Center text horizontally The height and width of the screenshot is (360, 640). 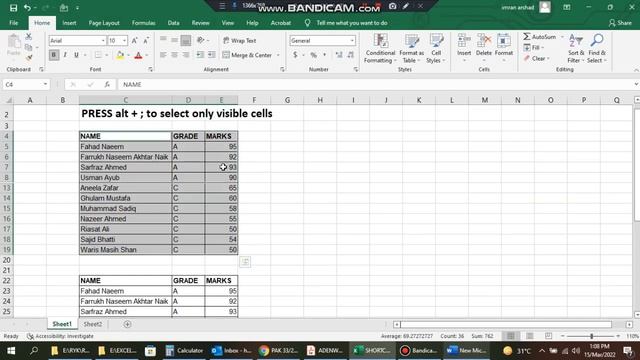click(x=174, y=55)
